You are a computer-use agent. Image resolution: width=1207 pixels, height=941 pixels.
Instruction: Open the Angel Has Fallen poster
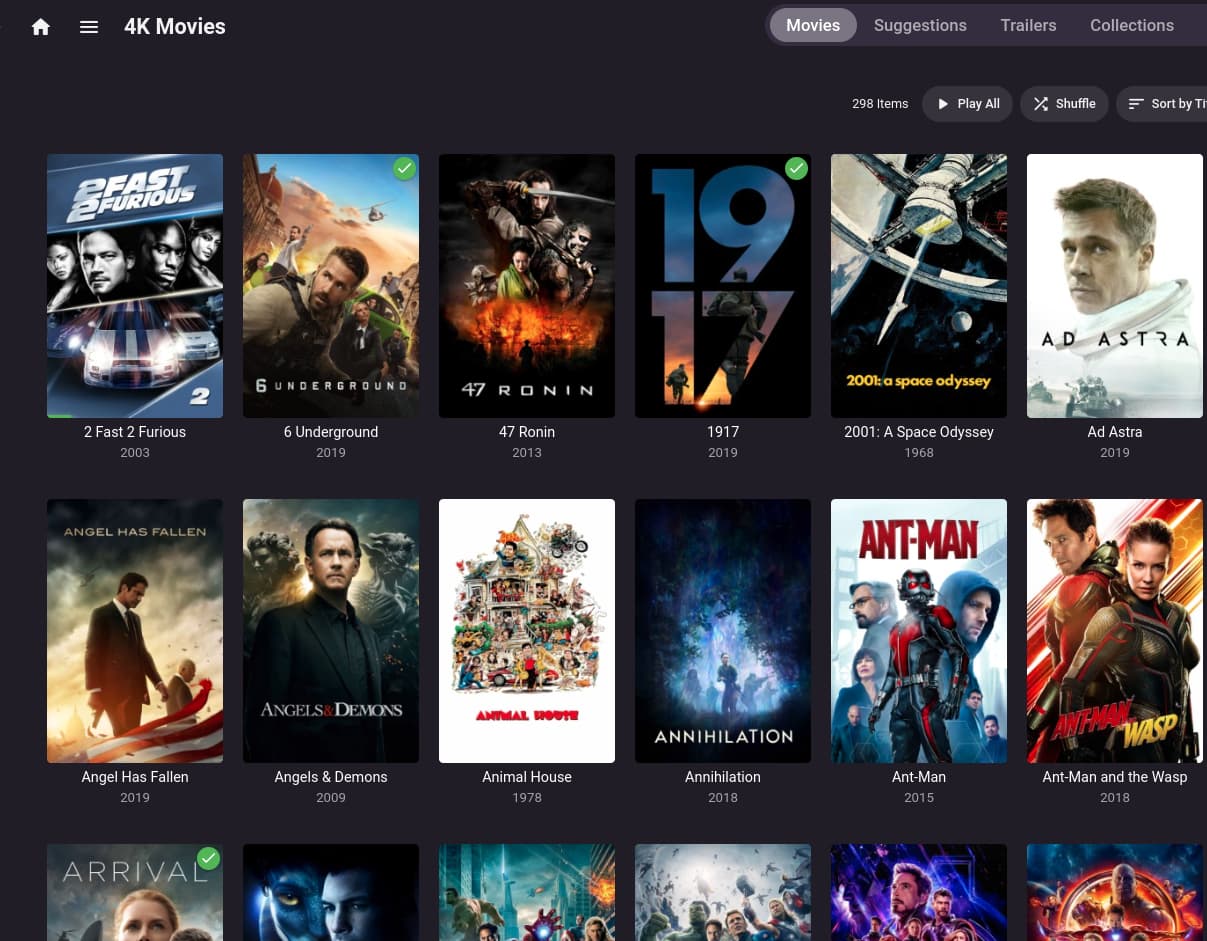[135, 631]
